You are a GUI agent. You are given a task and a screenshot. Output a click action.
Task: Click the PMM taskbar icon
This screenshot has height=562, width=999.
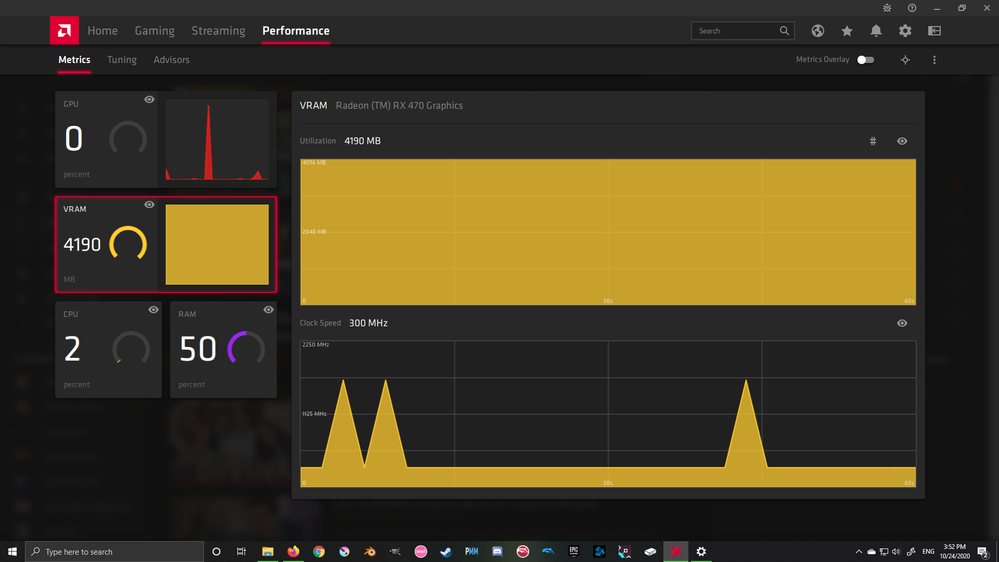[x=471, y=552]
